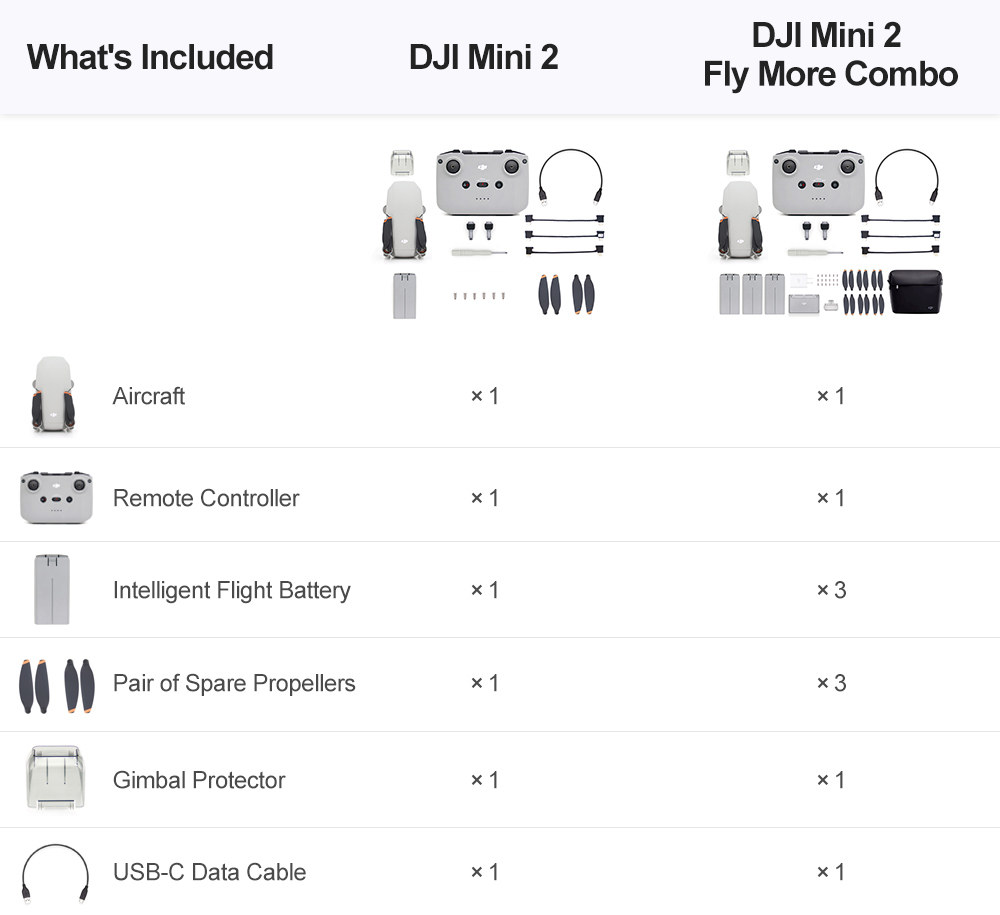Select the Gimbal Protector icon
Screen dimensions: 1000x915
(x=54, y=778)
